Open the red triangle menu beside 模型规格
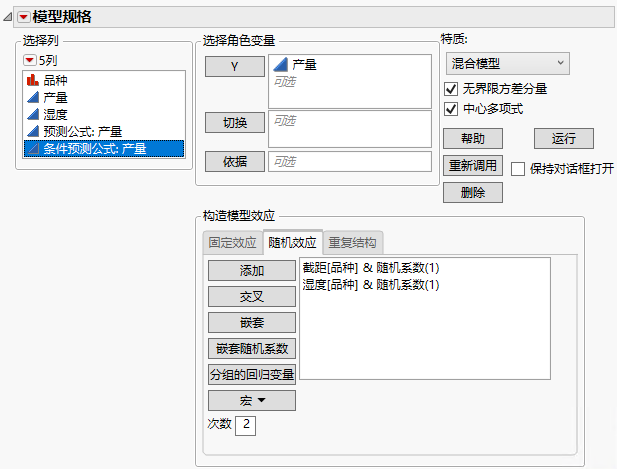 tap(24, 17)
